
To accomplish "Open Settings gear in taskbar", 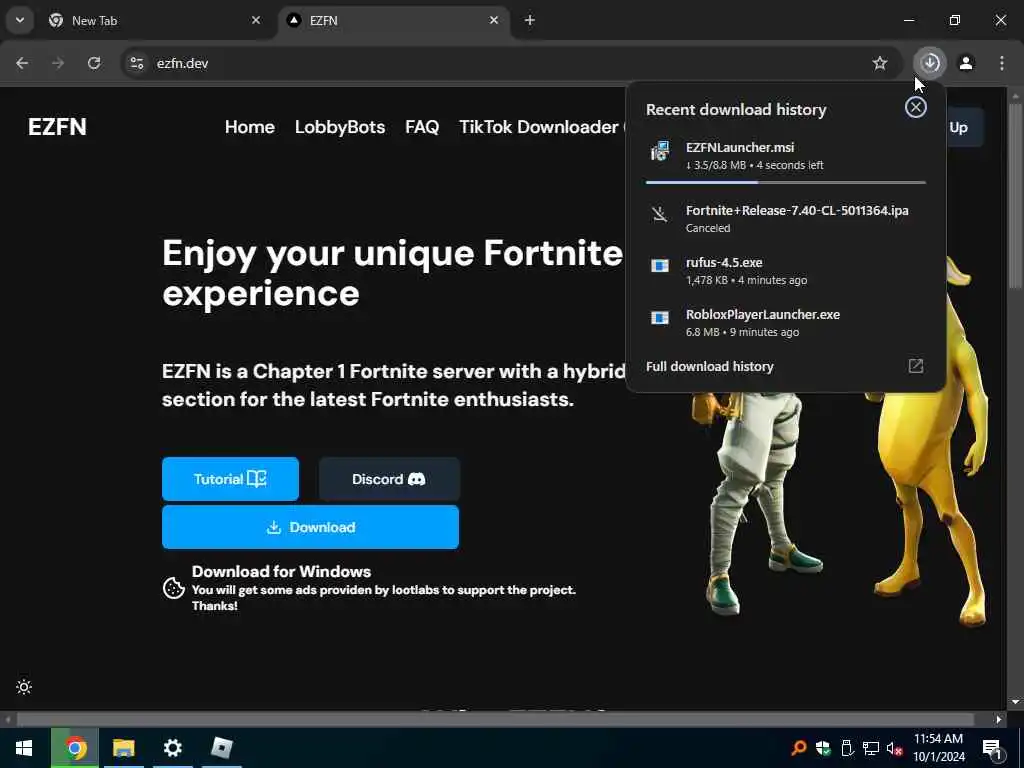I will point(172,748).
